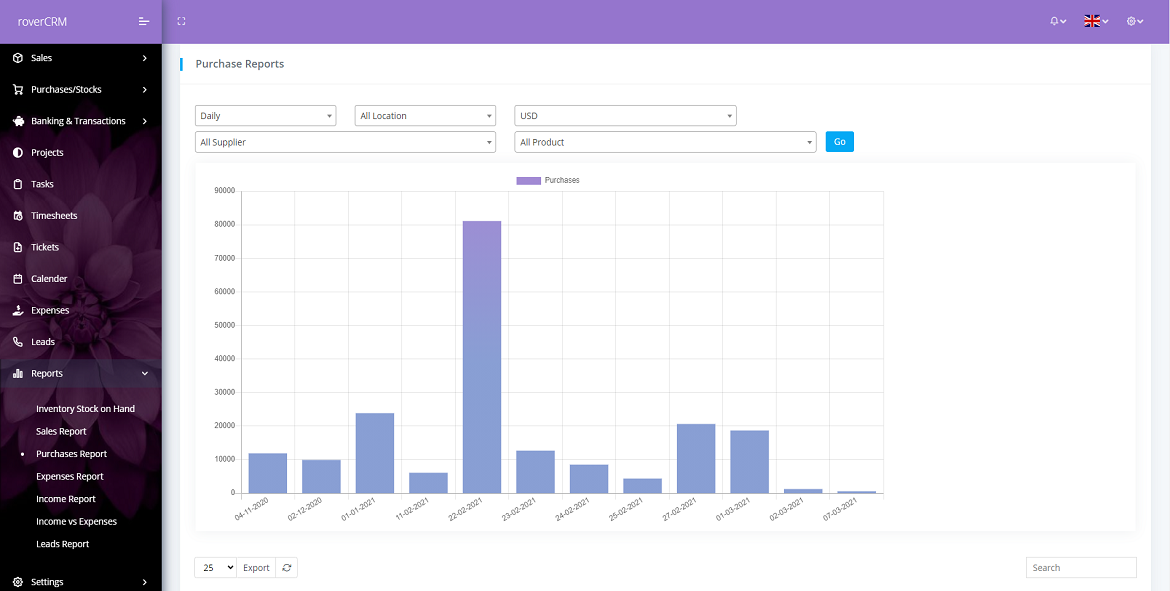The width and height of the screenshot is (1170, 591).
Task: Open the All Supplier dropdown
Action: pos(345,142)
